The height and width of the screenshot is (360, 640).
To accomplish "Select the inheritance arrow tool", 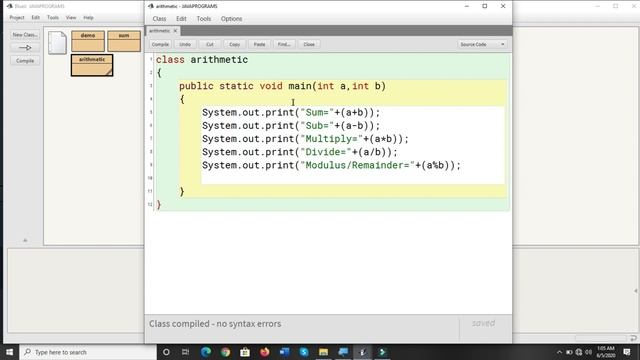I will (x=25, y=48).
